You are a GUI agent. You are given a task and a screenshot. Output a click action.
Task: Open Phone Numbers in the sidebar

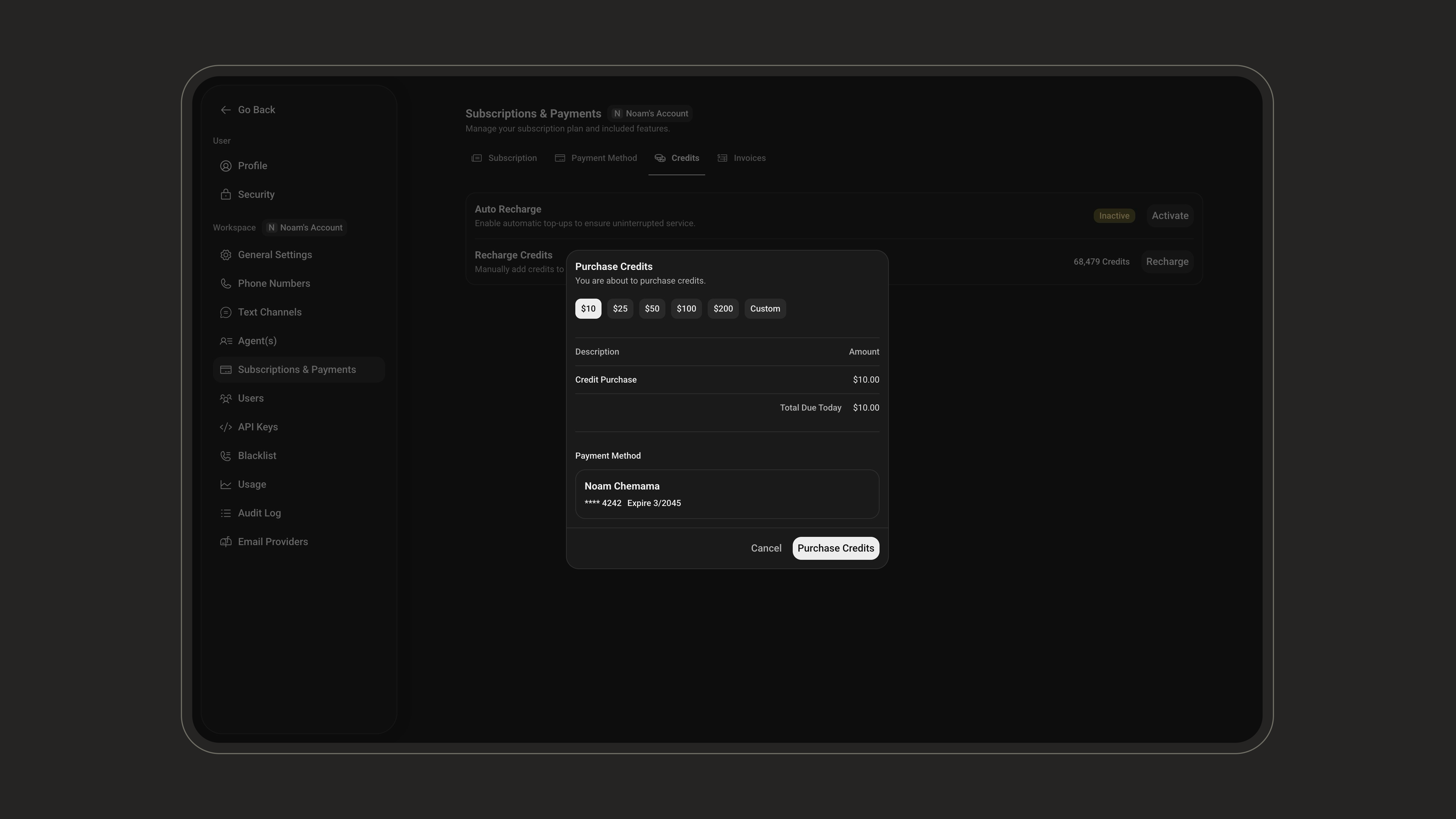point(299,284)
